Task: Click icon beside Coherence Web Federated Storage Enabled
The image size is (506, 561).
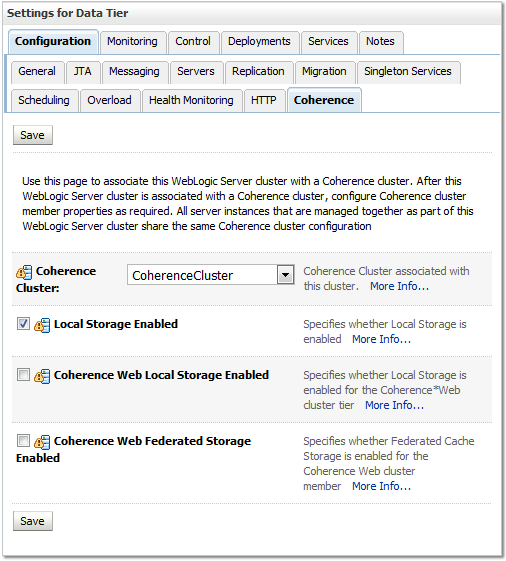Action: coord(42,442)
